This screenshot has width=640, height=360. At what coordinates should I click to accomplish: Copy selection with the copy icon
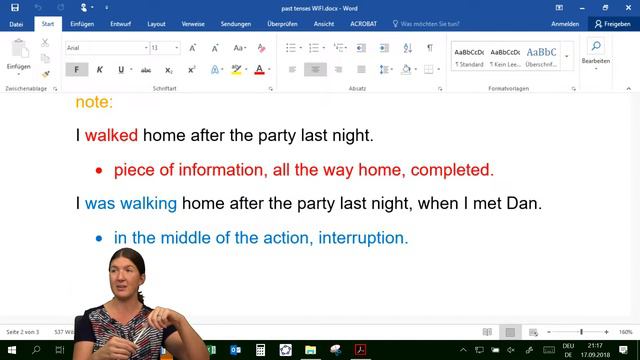(x=45, y=58)
